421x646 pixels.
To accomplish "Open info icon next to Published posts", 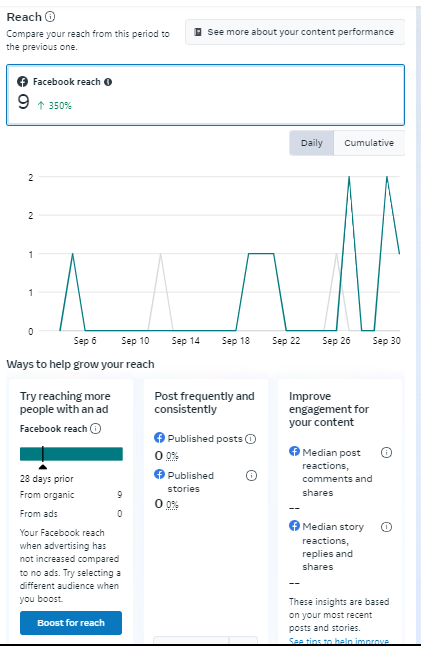I will click(250, 439).
